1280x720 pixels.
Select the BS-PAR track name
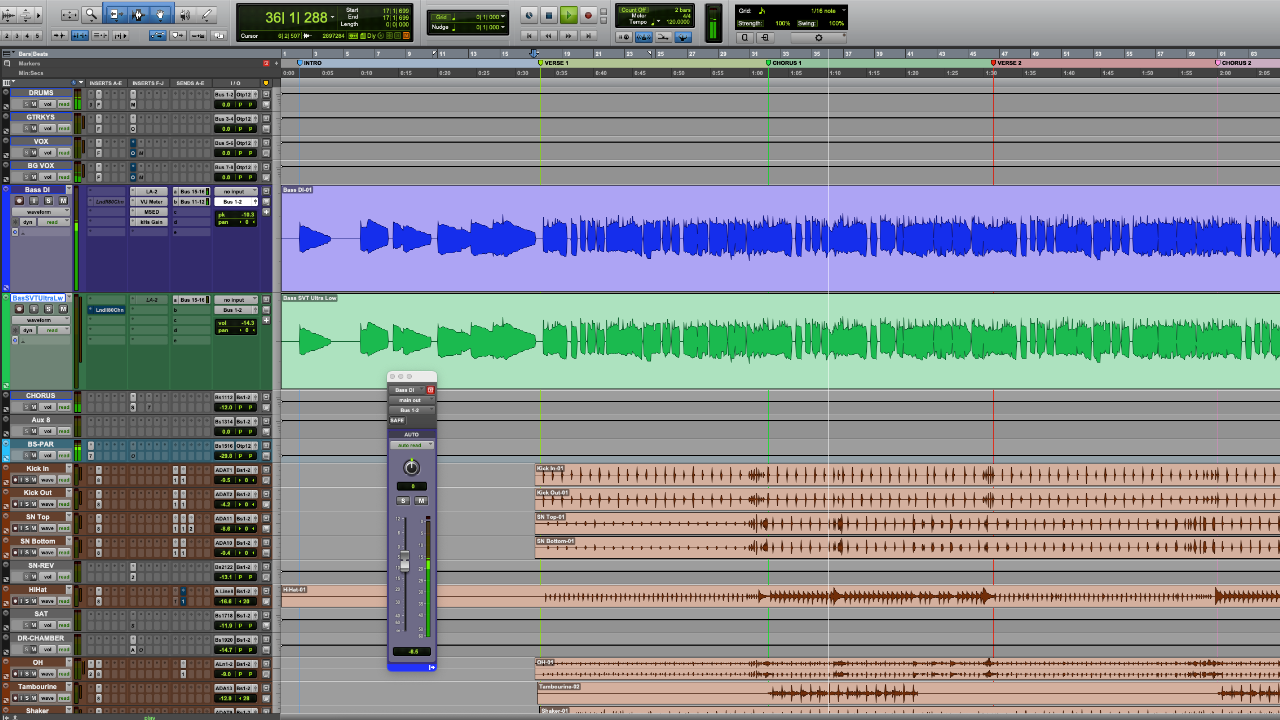[x=41, y=444]
